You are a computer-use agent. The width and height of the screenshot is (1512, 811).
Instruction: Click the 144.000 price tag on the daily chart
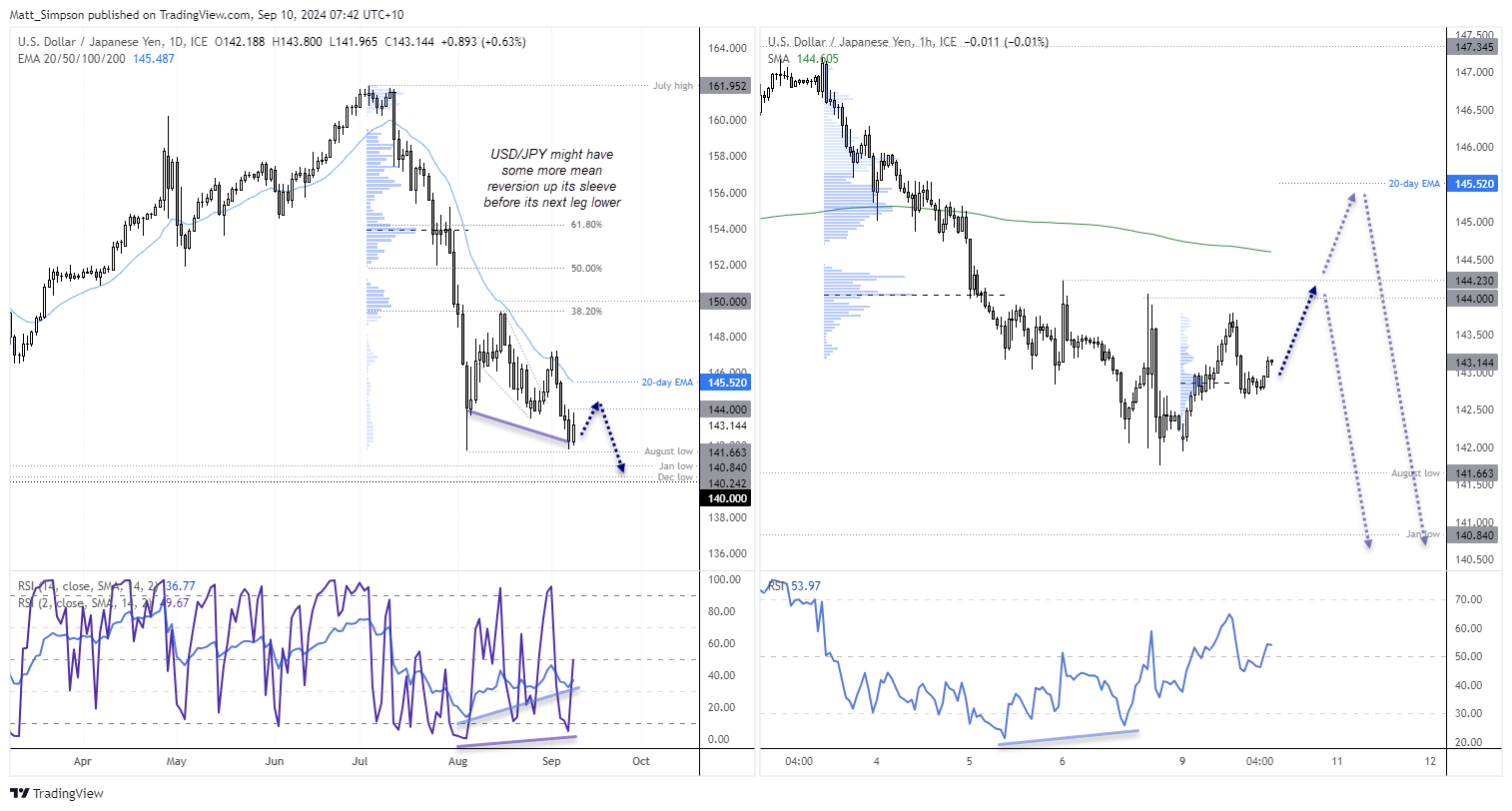pyautogui.click(x=727, y=409)
